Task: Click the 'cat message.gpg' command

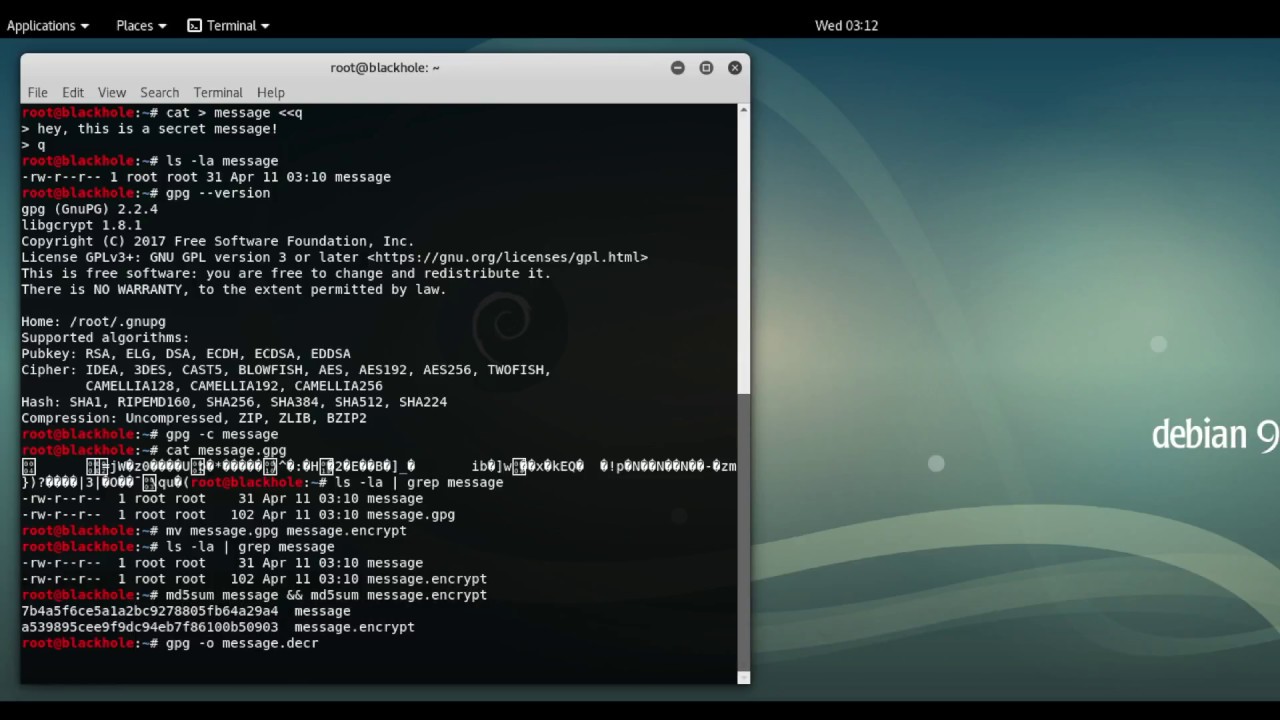Action: [x=226, y=450]
